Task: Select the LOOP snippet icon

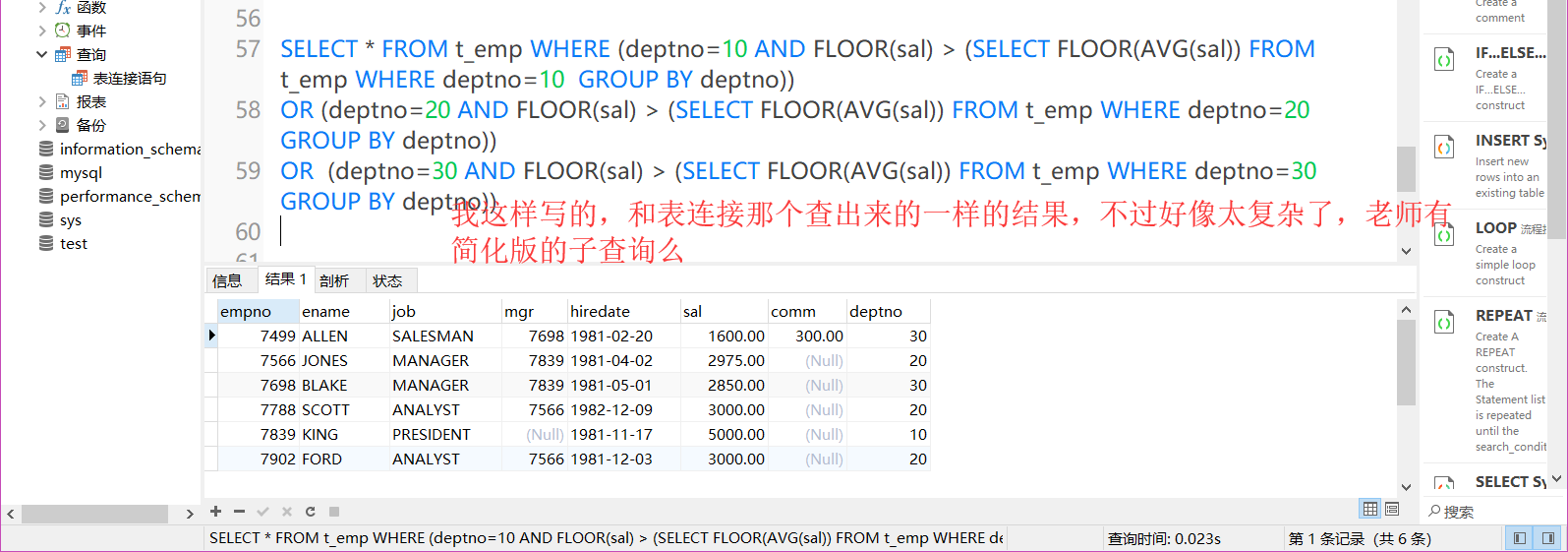Action: click(1444, 235)
